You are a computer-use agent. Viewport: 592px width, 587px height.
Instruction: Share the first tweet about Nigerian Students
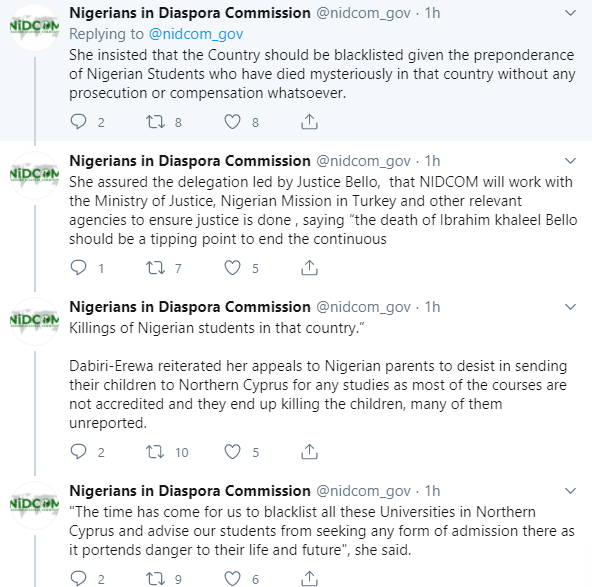click(x=309, y=122)
